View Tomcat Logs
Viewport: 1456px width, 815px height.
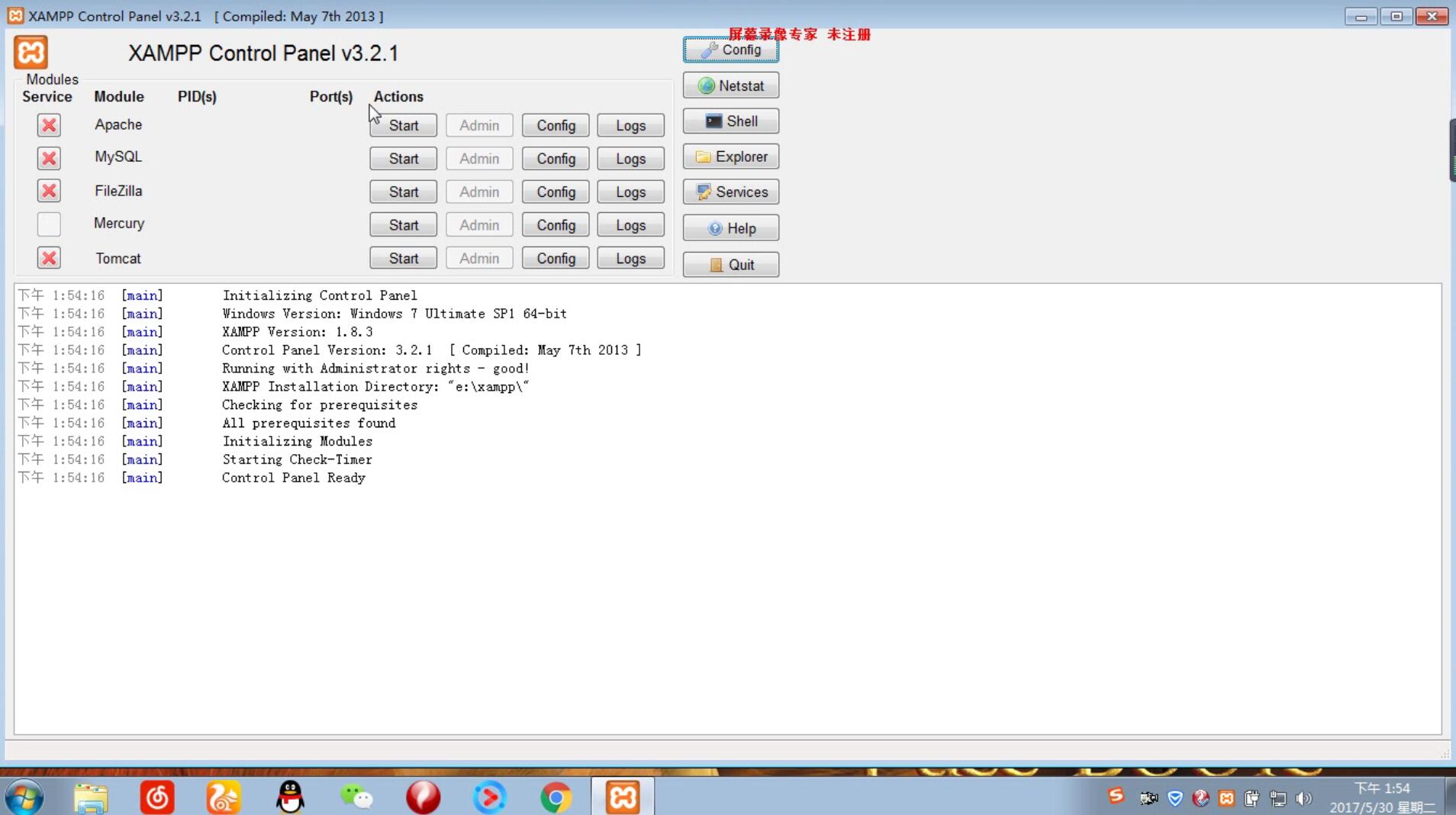pyautogui.click(x=630, y=258)
